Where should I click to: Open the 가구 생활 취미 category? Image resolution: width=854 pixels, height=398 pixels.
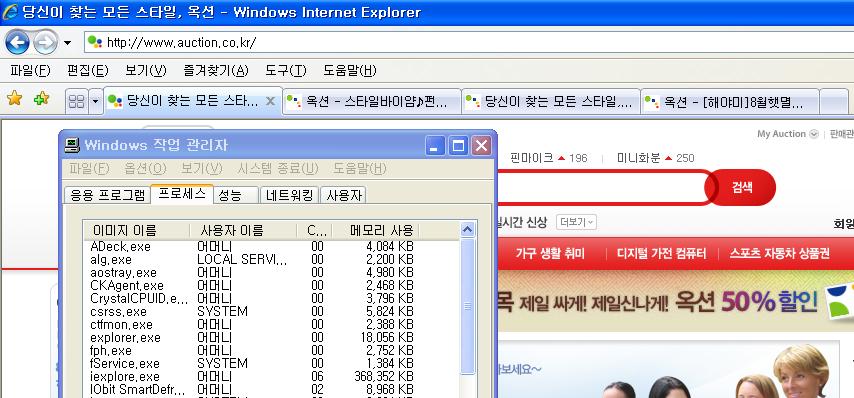click(x=550, y=254)
